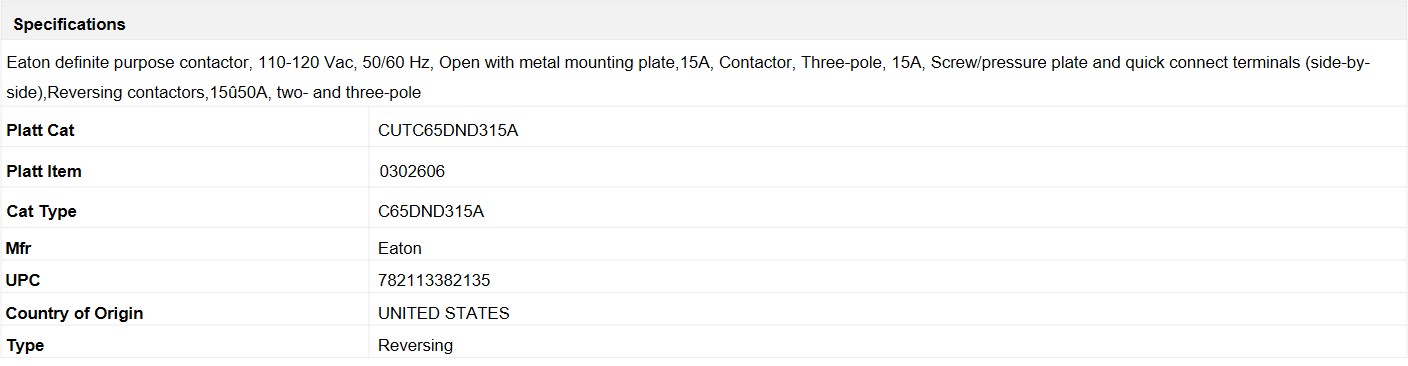Click the Specifications section header
Viewport: 1408px width, 366px height.
point(69,24)
